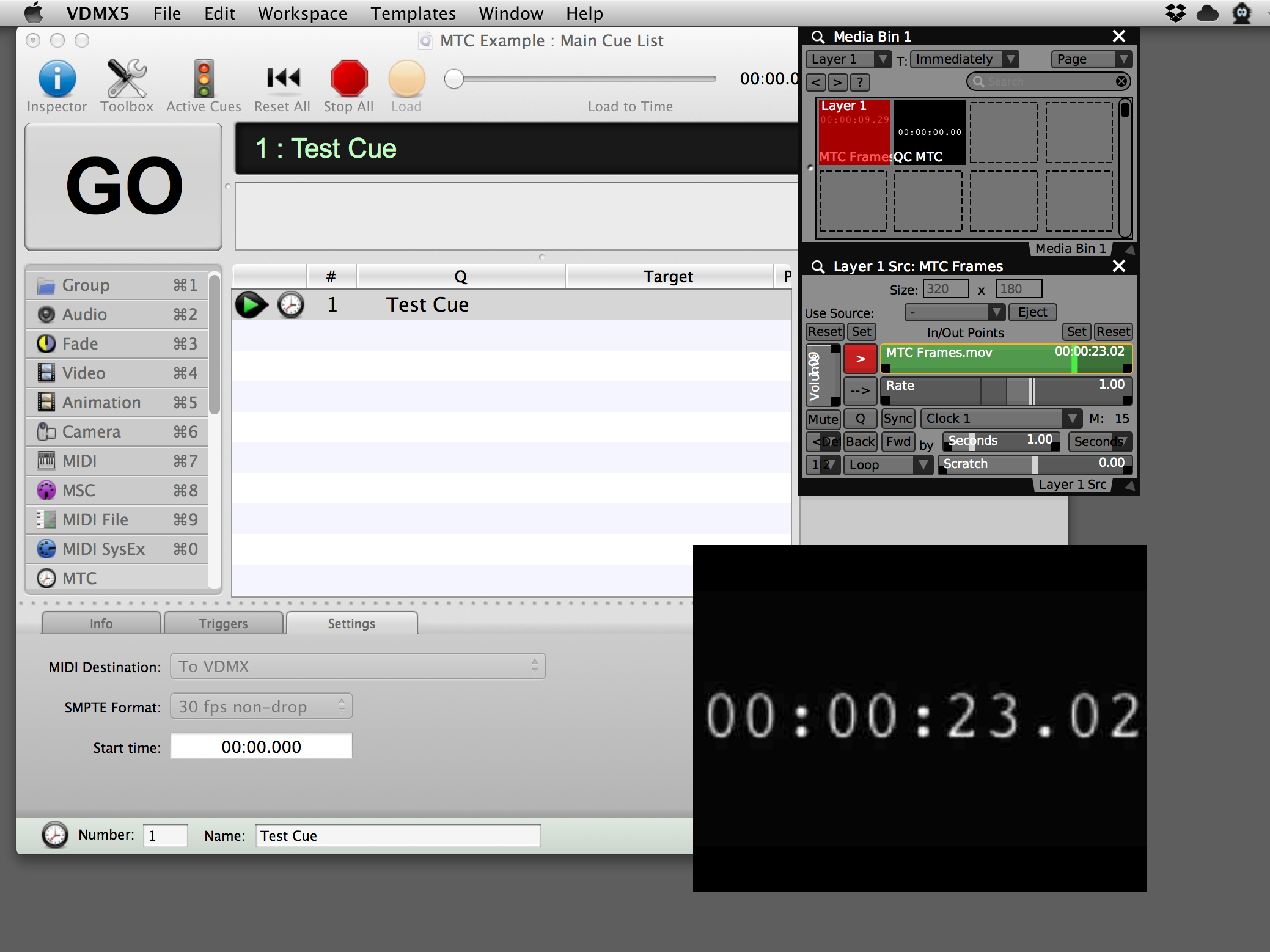Click green play arrow on Test Cue row
1270x952 pixels.
coord(251,305)
